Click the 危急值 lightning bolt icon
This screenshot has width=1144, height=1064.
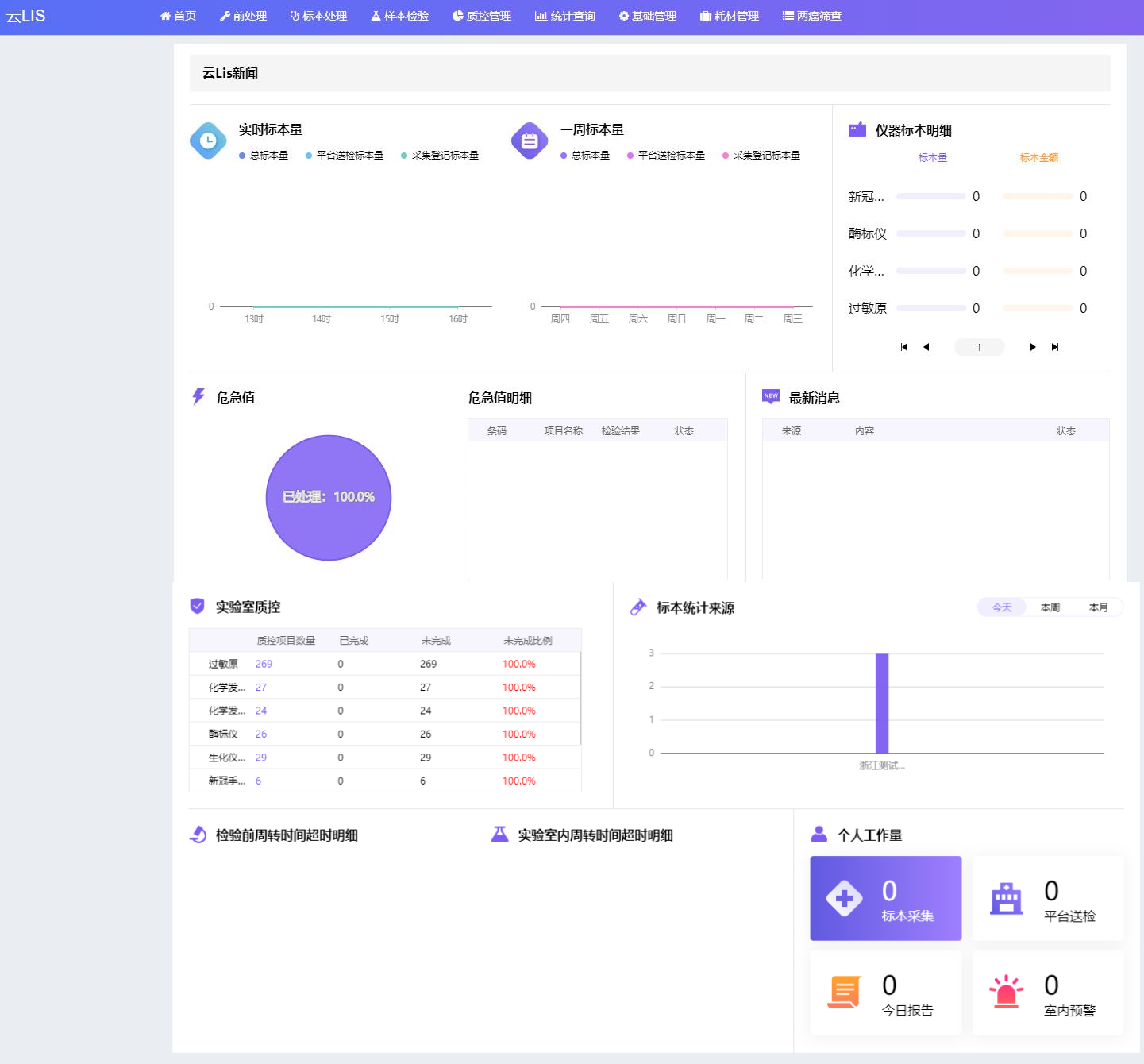pos(198,397)
